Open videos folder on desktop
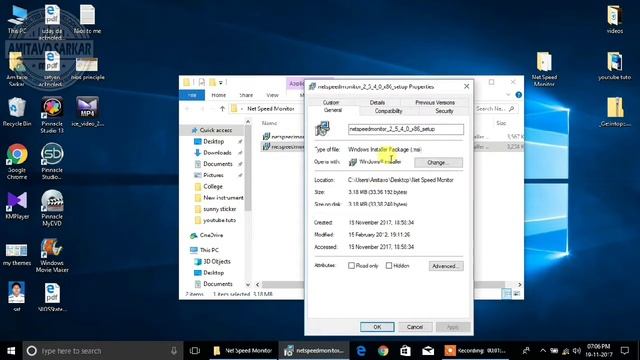The image size is (640, 360). click(614, 19)
